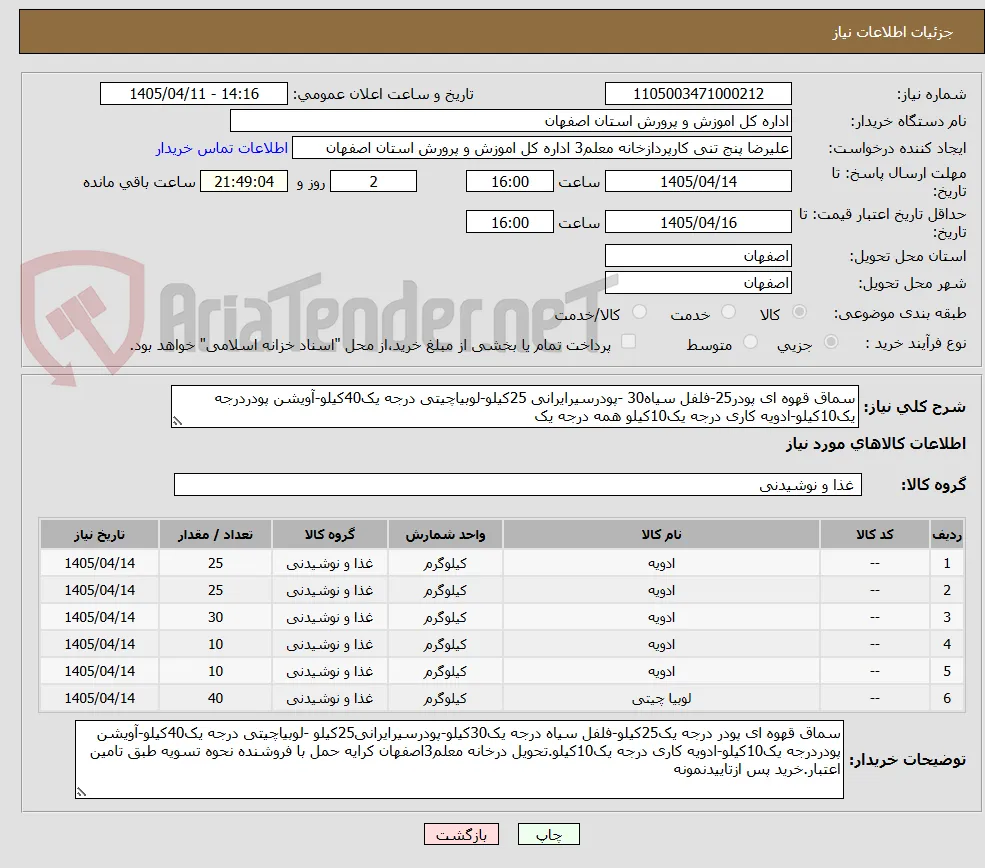This screenshot has width=985, height=868.
Task: Click the announcement date field 1405/04/11 - 14:16
Action: 193,94
